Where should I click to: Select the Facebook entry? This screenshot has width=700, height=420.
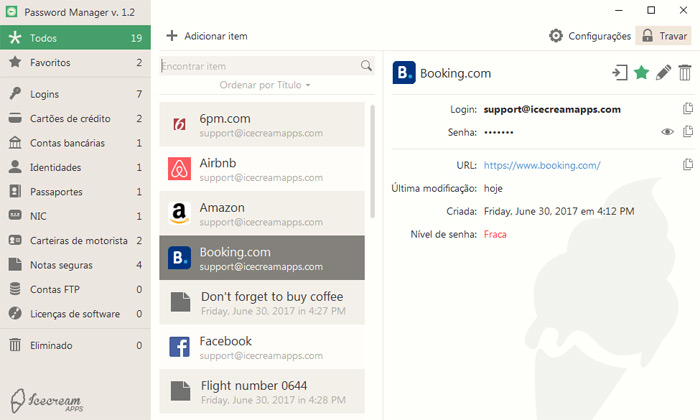pyautogui.click(x=262, y=347)
